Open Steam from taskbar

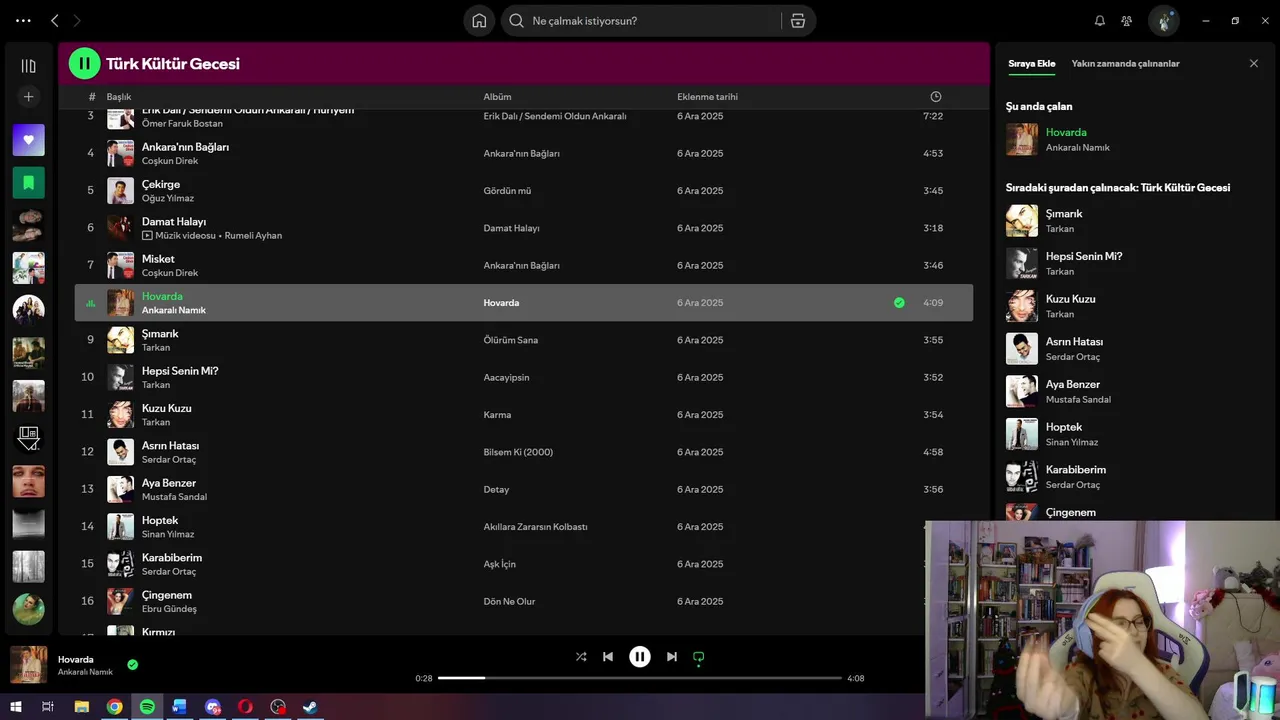pos(310,707)
